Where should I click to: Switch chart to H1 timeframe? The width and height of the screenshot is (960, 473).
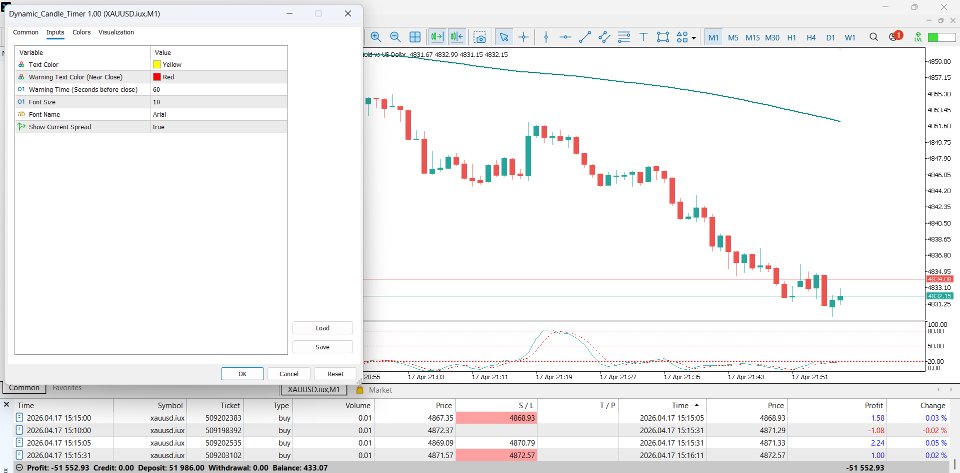[x=792, y=37]
